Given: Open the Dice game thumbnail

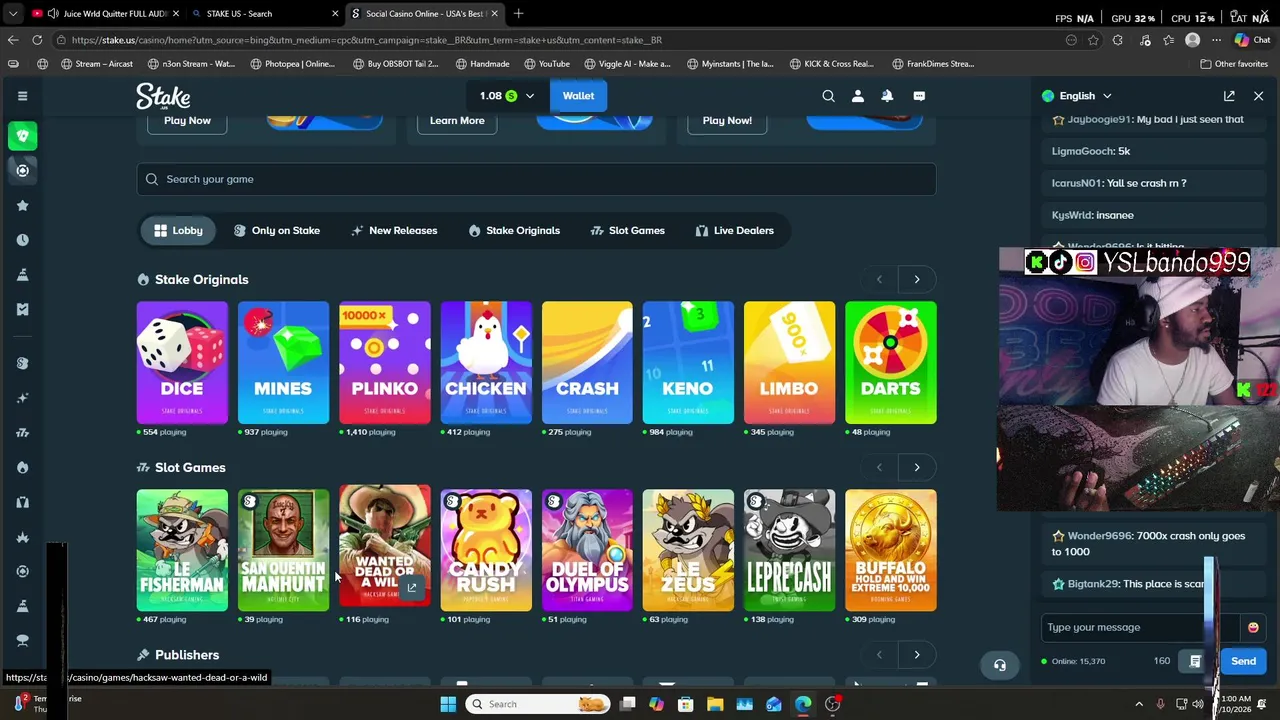Looking at the screenshot, I should pos(182,363).
